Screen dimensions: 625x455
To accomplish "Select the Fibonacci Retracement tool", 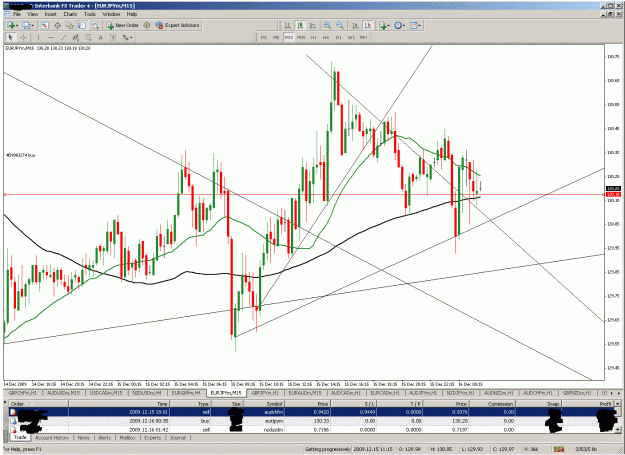I will (88, 37).
